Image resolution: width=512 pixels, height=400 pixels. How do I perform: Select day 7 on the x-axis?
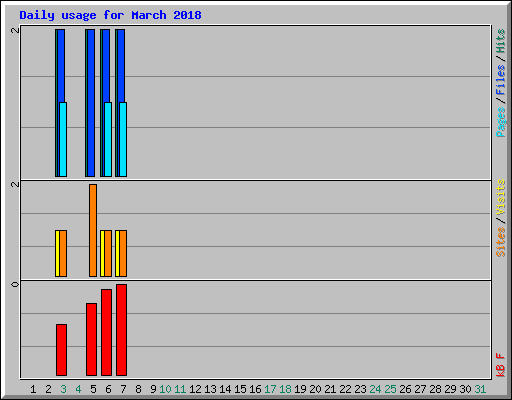click(x=123, y=389)
